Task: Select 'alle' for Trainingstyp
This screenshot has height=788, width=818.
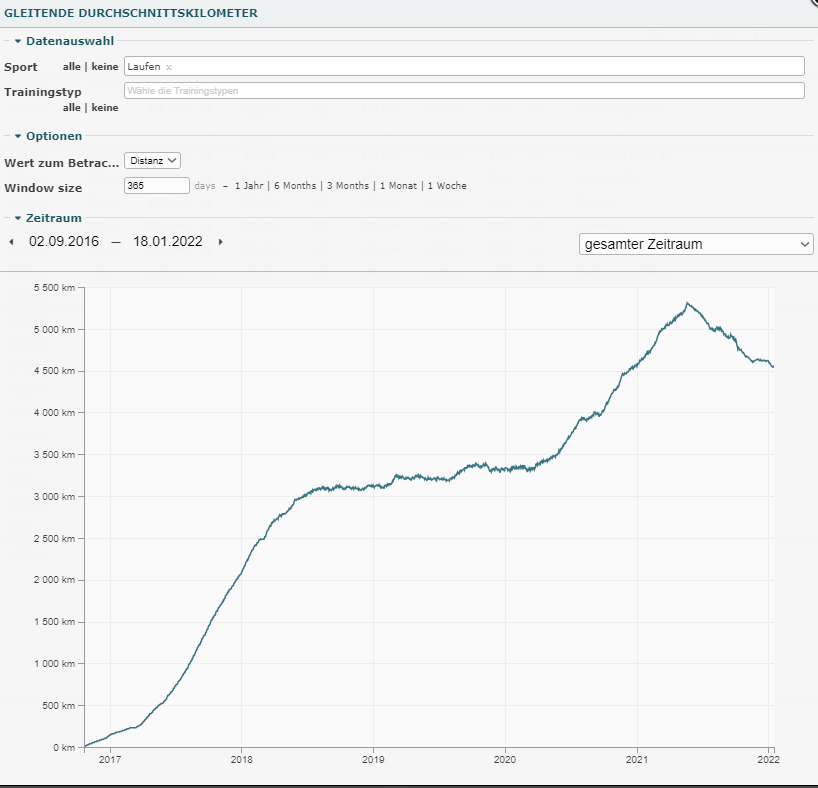Action: click(71, 107)
